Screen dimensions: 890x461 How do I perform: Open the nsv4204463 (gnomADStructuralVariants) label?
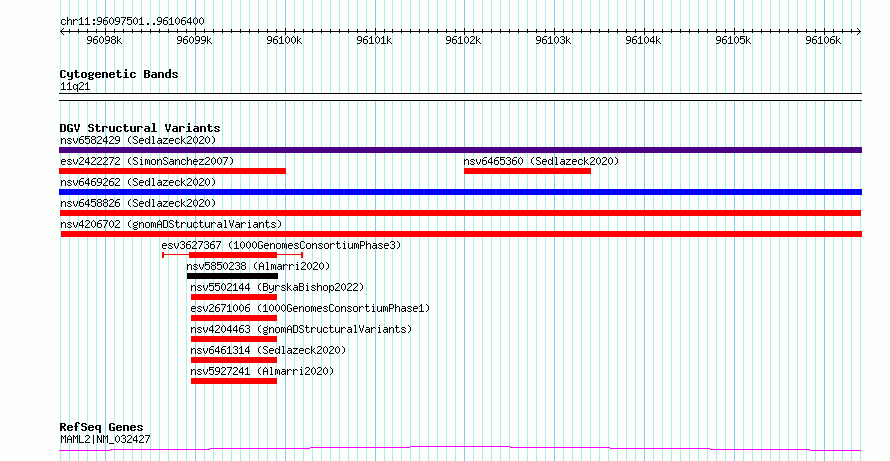tap(301, 329)
